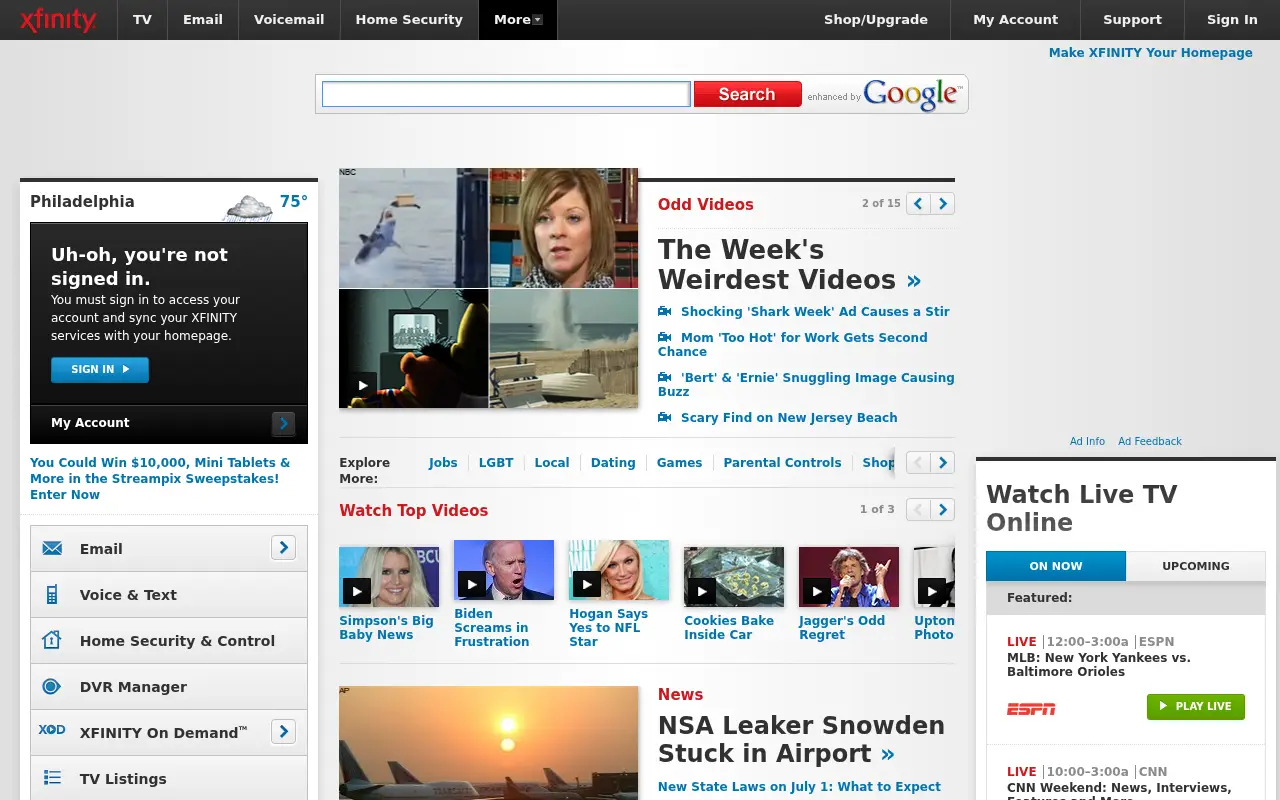Click the XOD On Demand icon
The image size is (1280, 800).
coord(52,730)
